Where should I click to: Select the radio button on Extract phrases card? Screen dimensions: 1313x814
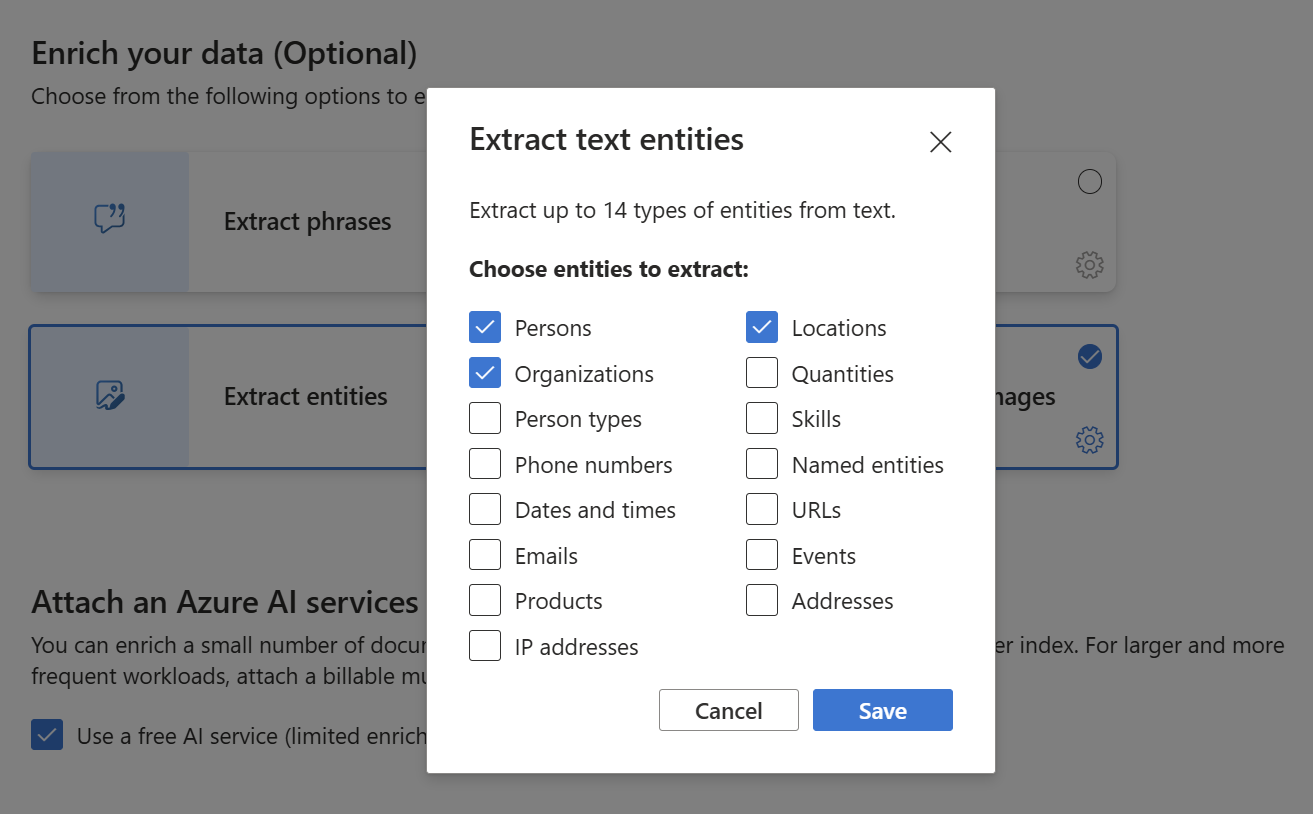[x=1089, y=181]
